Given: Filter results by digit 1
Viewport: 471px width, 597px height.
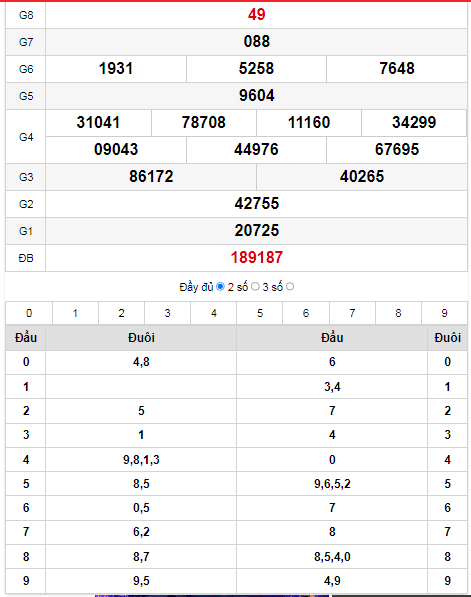Looking at the screenshot, I should point(75,313).
